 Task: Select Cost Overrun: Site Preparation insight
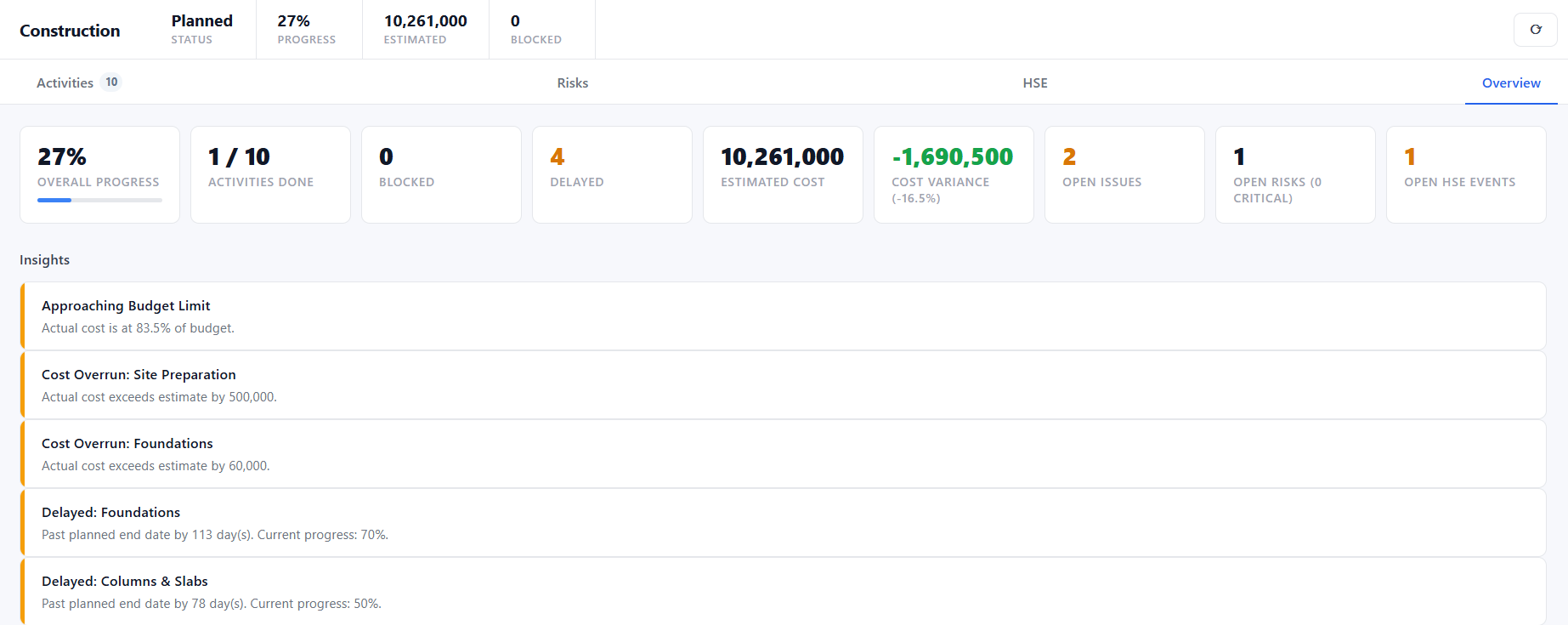pyautogui.click(x=783, y=385)
